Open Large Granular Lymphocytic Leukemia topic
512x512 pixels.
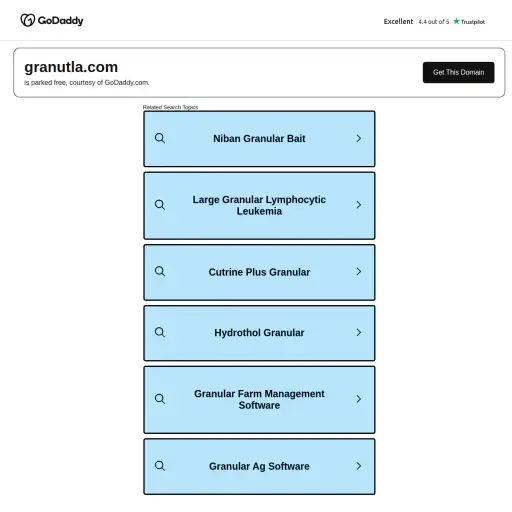point(259,205)
